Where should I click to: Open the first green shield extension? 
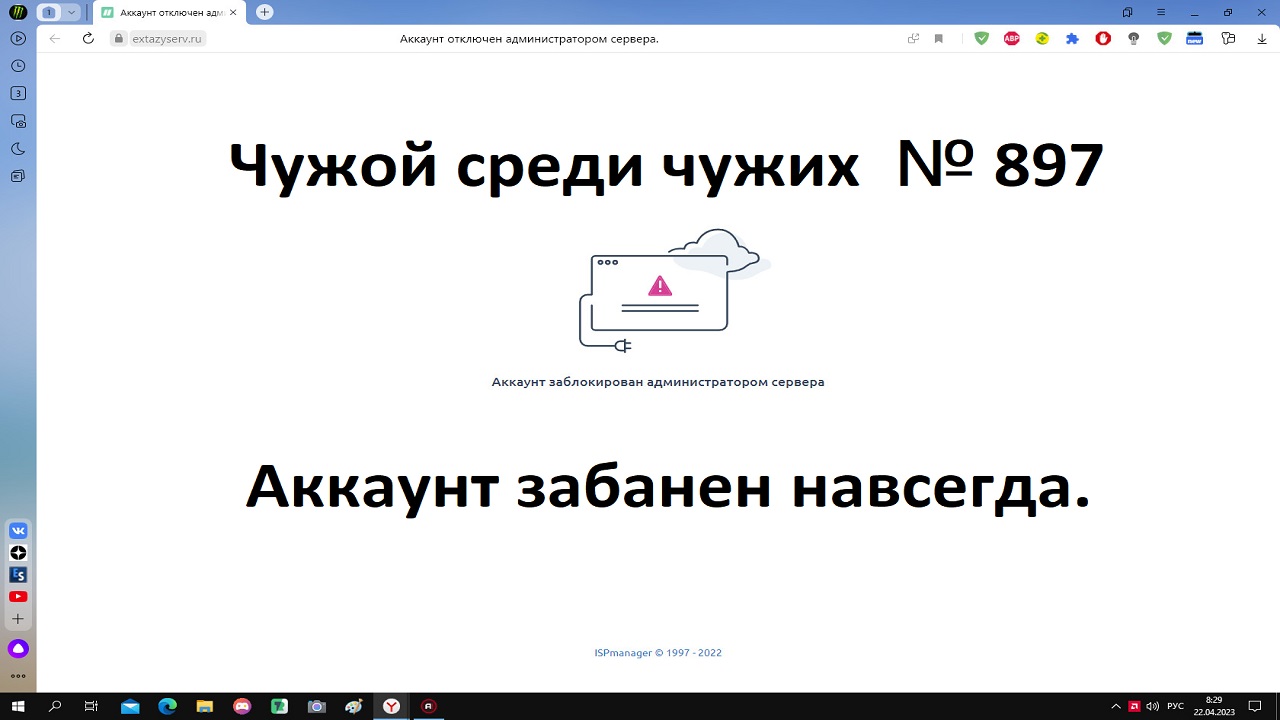pyautogui.click(x=982, y=39)
